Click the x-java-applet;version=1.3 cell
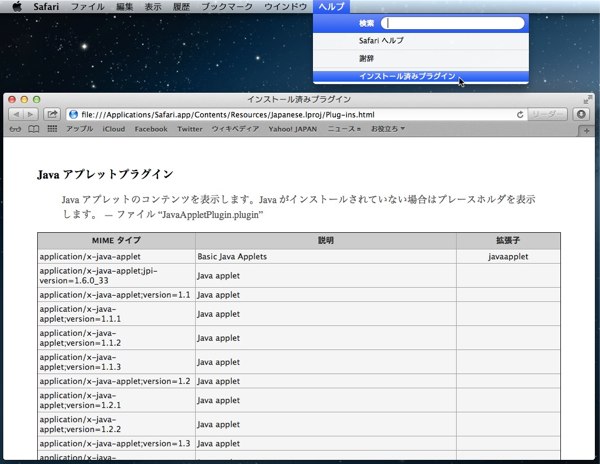The height and width of the screenshot is (464, 600). (116, 443)
